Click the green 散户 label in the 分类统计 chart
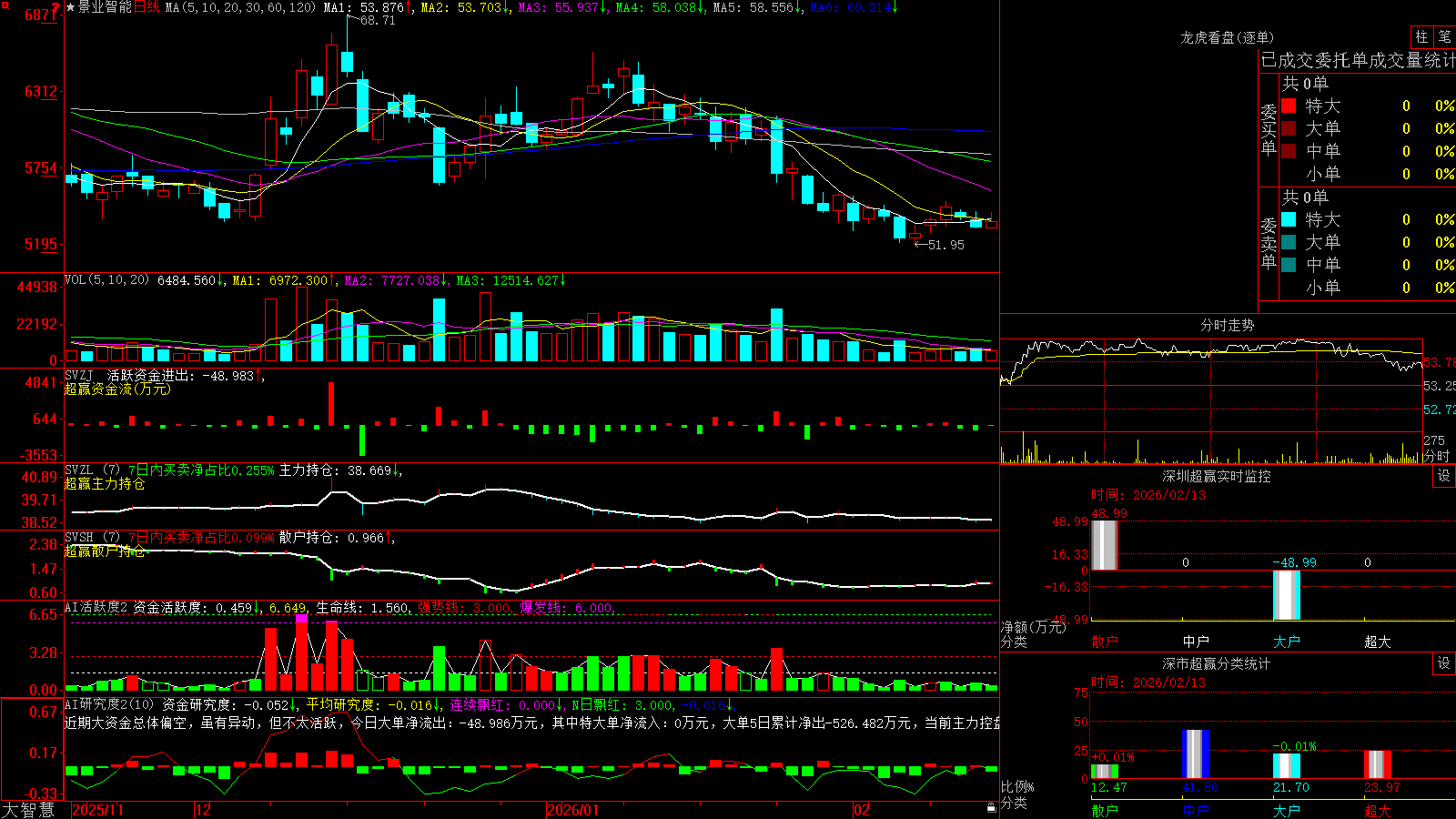 [x=1104, y=810]
